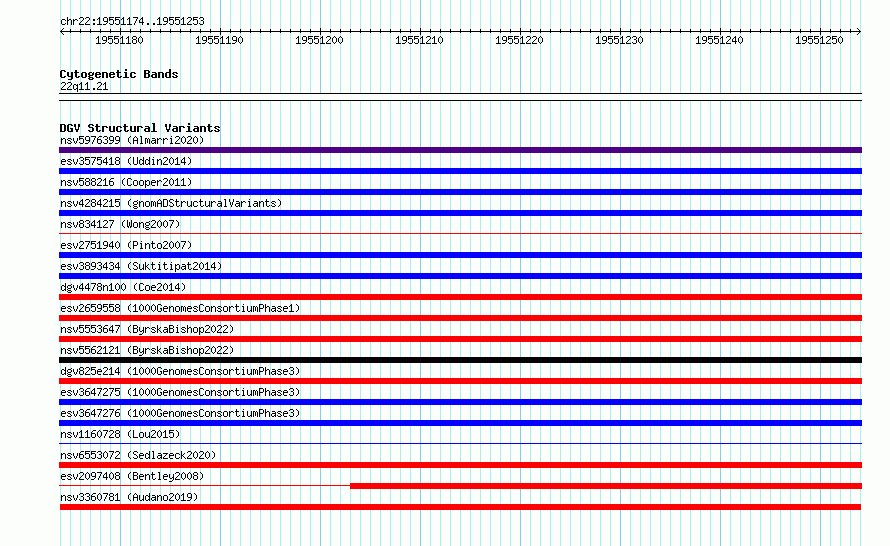
Task: Select the thick red esv2097408 Bentley2008 bar segment
Action: 606,486
